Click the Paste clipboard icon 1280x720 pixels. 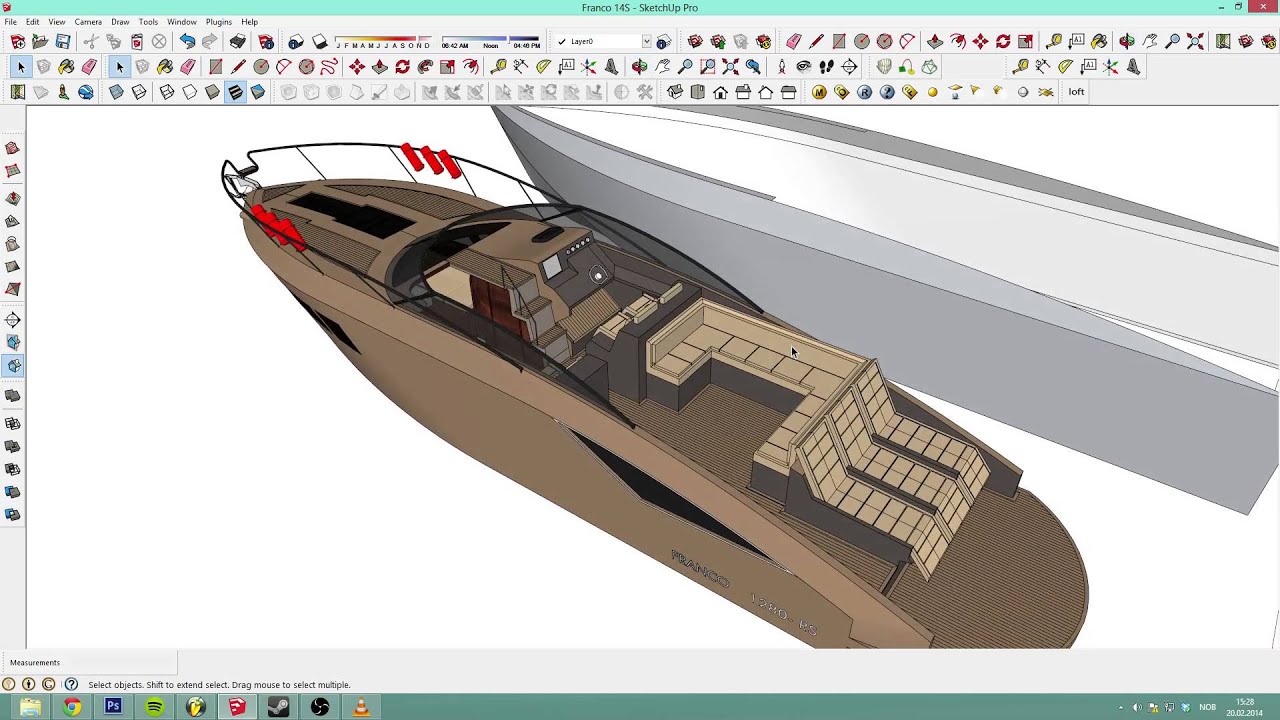pos(137,41)
